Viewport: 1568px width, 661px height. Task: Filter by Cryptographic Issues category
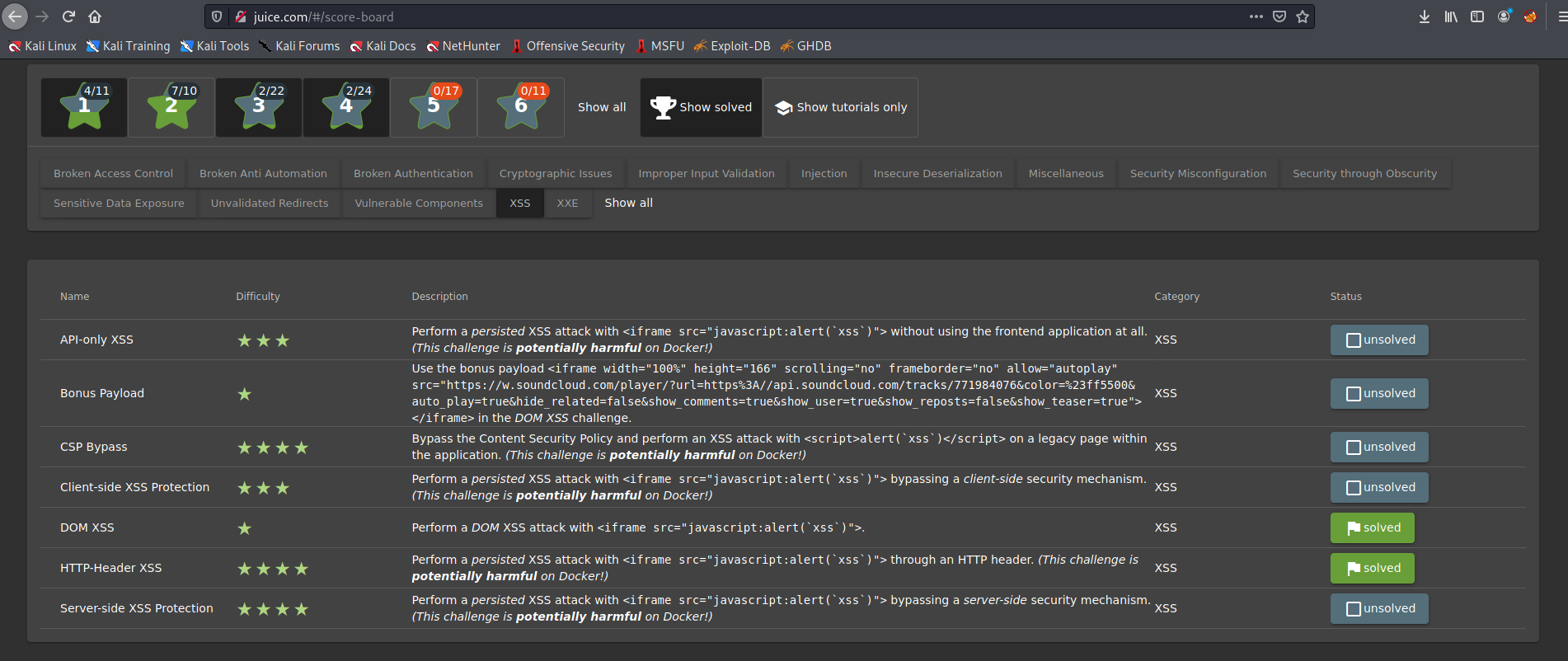556,173
